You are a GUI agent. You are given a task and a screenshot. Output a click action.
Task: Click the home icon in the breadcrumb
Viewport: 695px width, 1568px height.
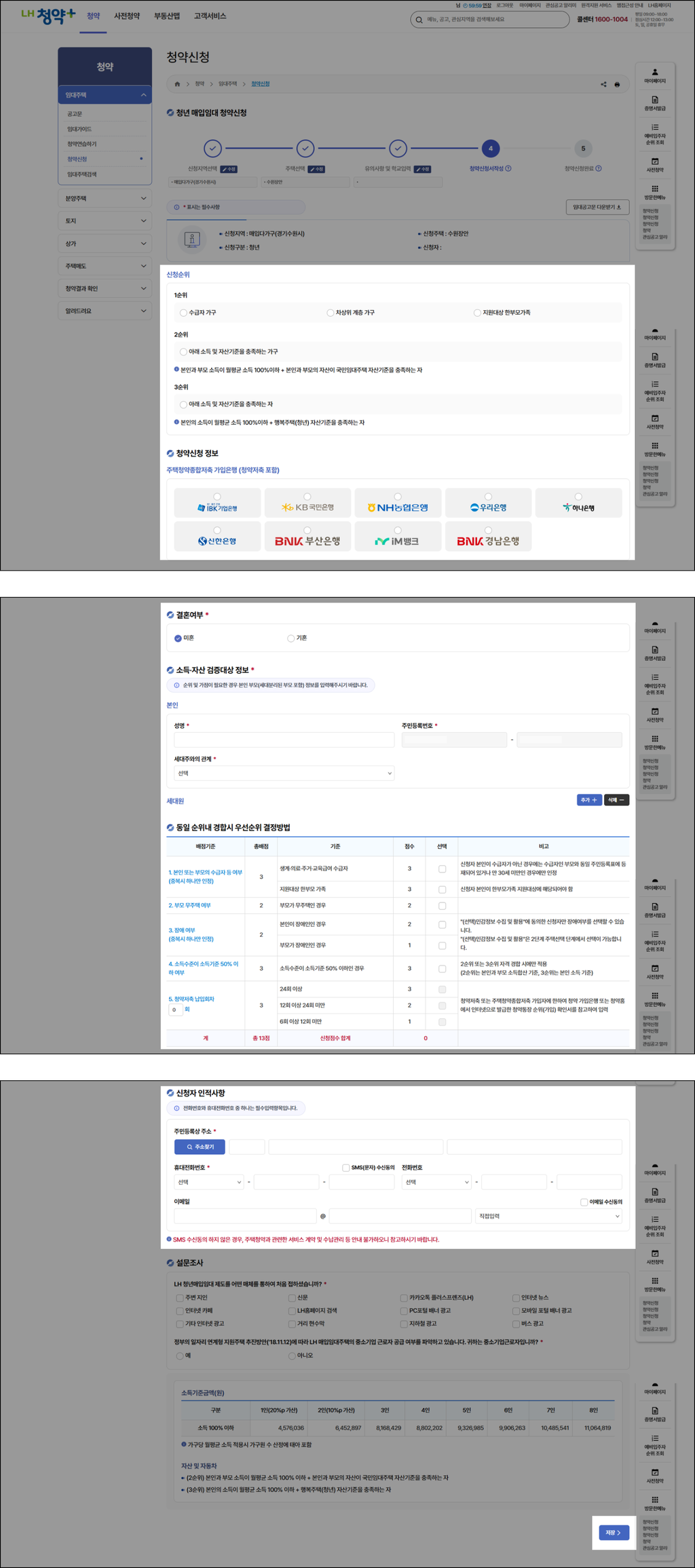[177, 84]
